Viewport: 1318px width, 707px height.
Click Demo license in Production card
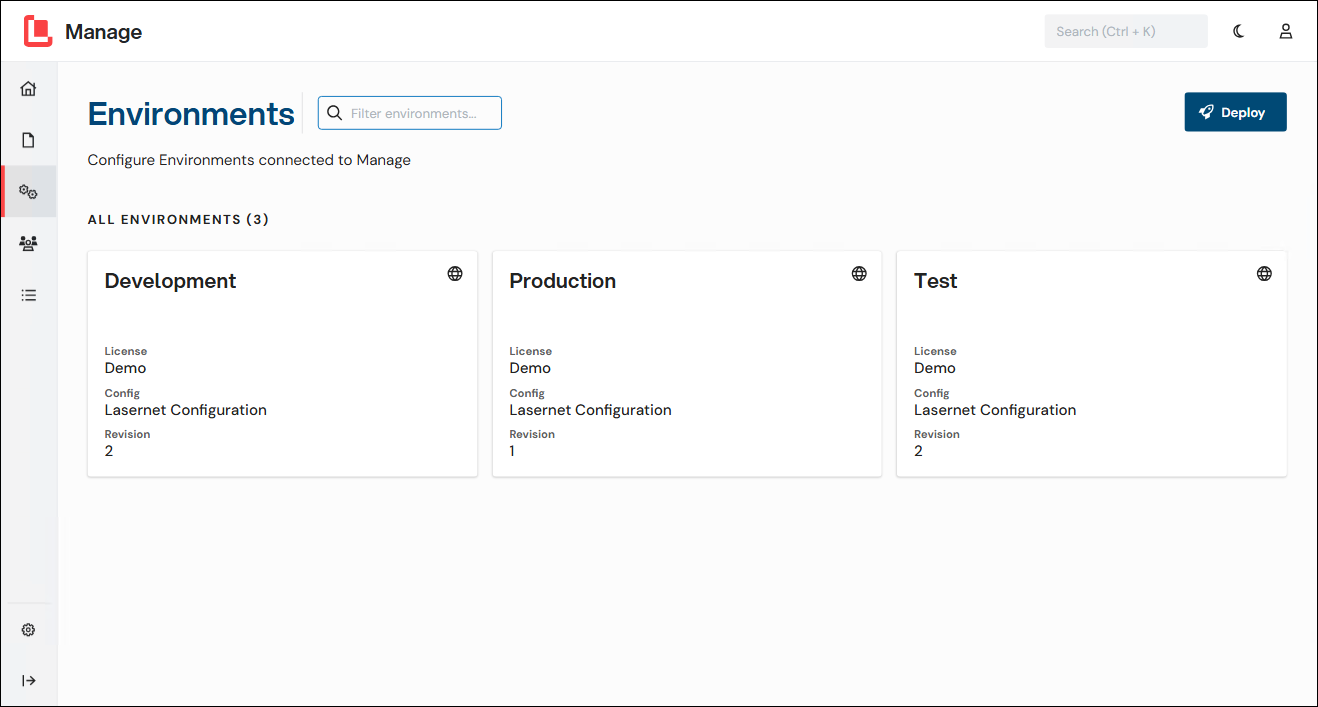[530, 368]
